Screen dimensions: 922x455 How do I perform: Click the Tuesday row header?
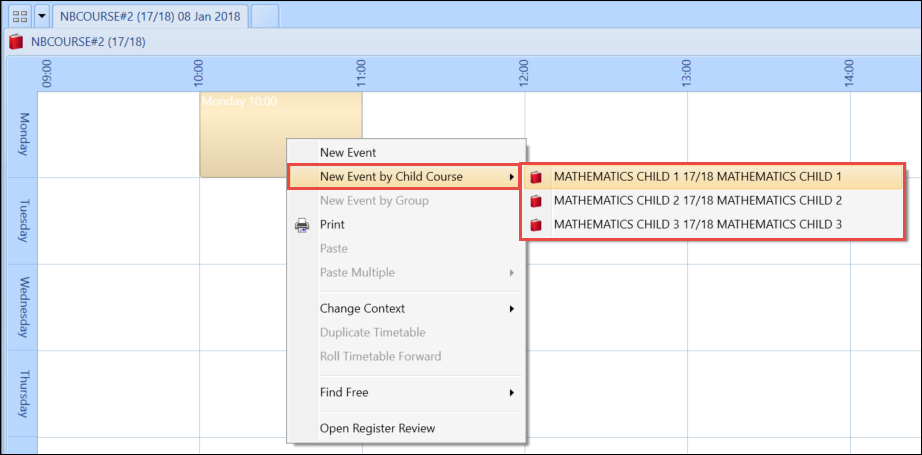tap(22, 220)
